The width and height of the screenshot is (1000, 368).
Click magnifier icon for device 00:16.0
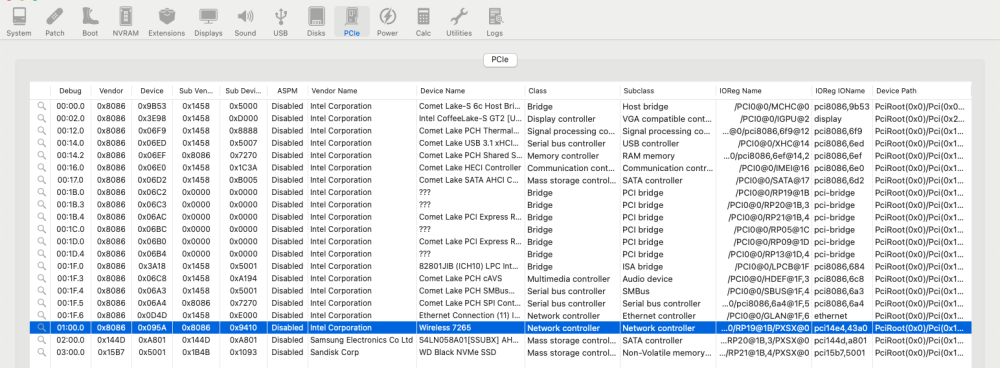pos(41,168)
